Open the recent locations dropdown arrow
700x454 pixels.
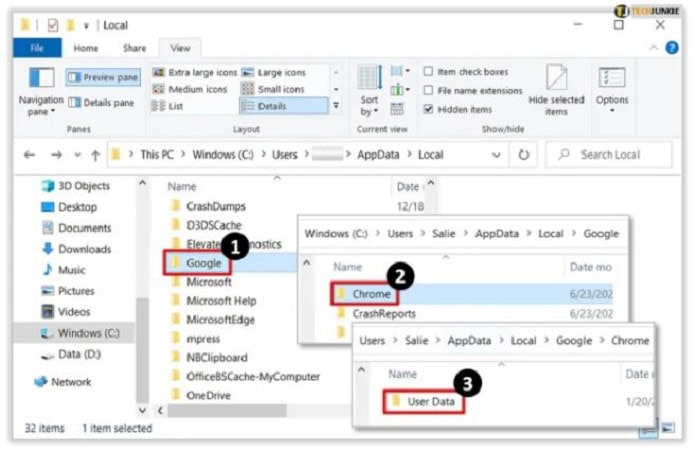point(78,155)
